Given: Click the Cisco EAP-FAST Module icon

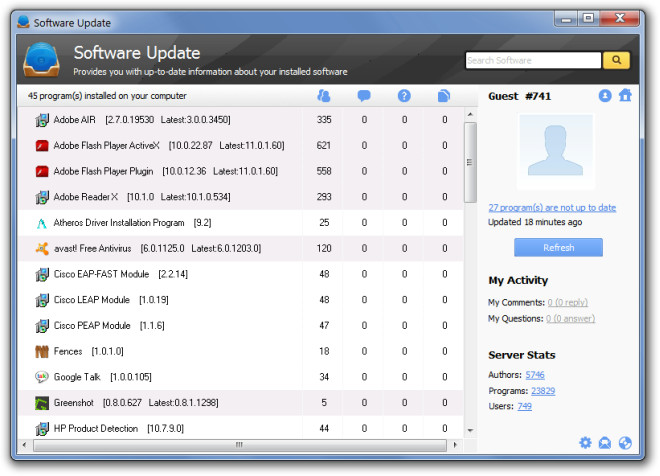Looking at the screenshot, I should [42, 274].
